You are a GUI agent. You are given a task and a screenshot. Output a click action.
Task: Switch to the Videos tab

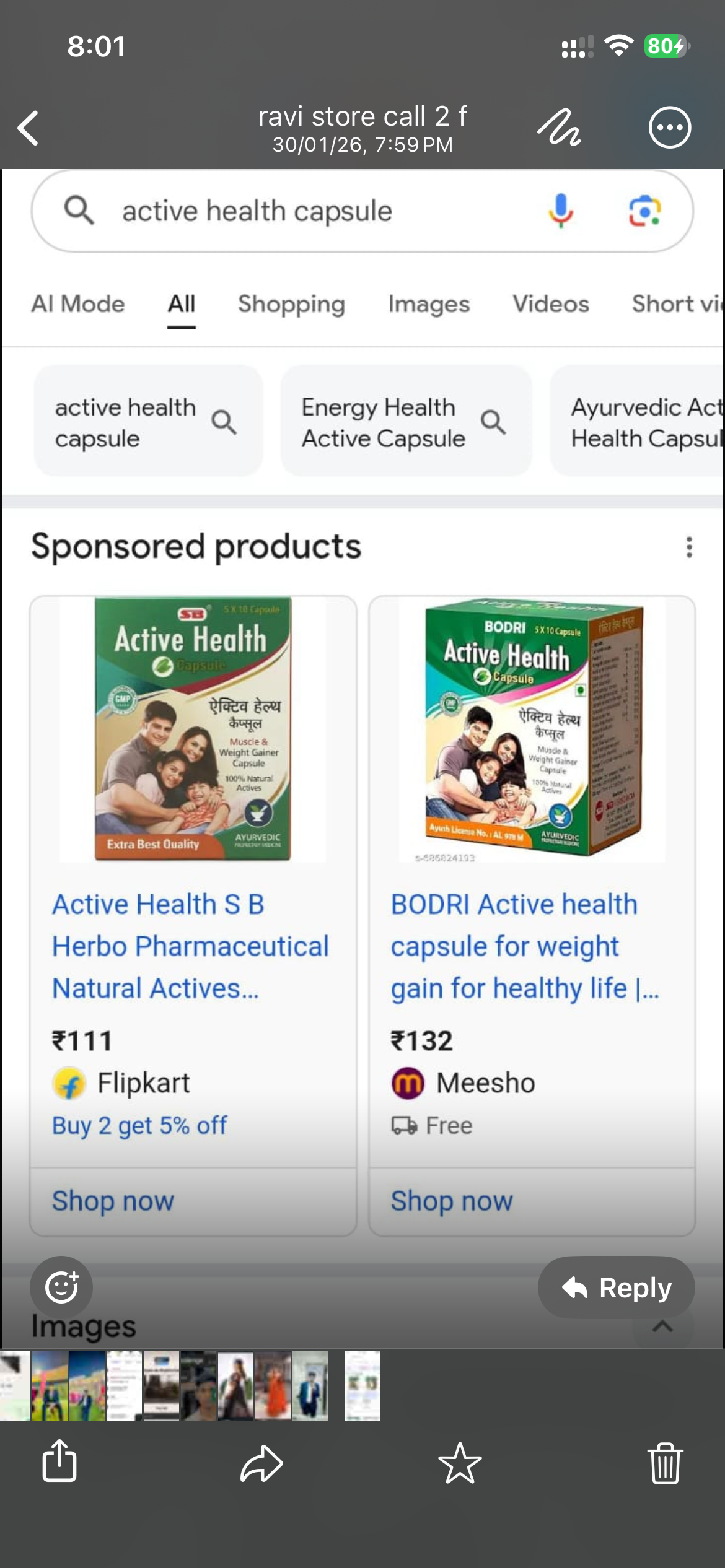[550, 304]
